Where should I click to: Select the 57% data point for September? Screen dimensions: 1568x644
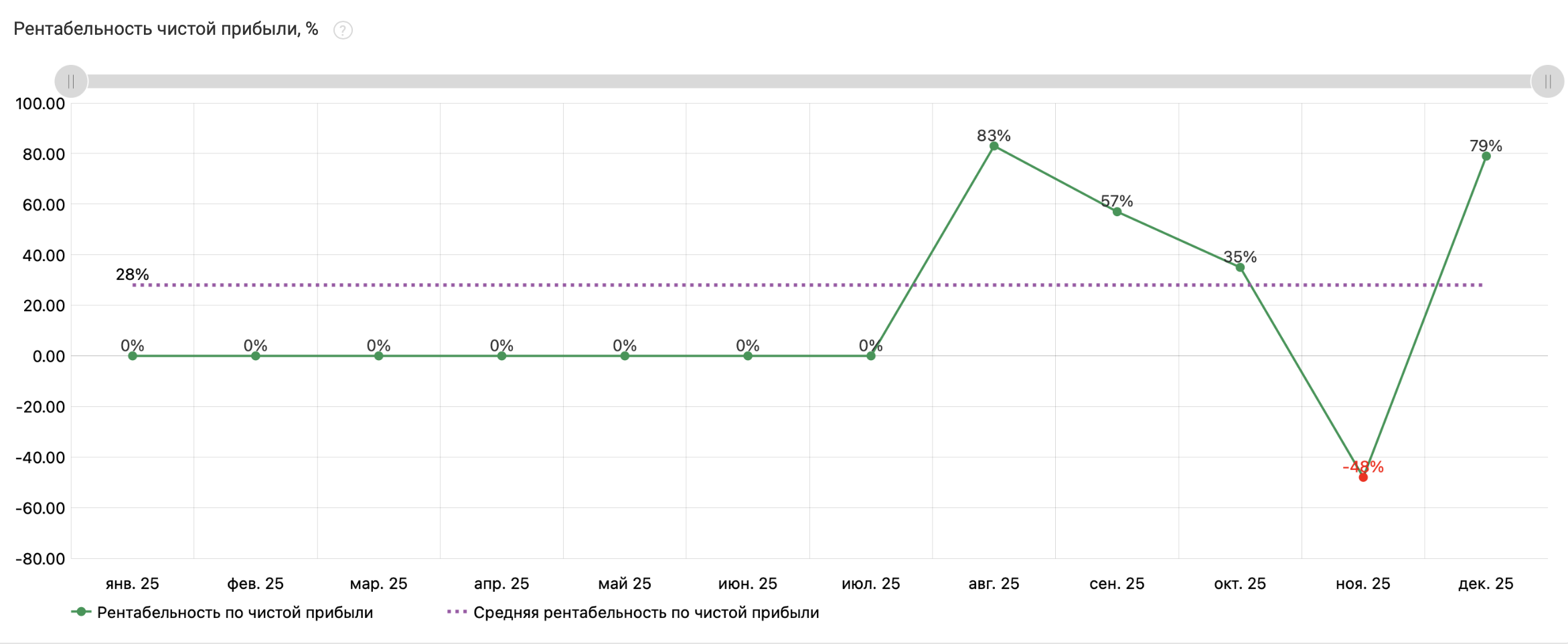point(1117,212)
